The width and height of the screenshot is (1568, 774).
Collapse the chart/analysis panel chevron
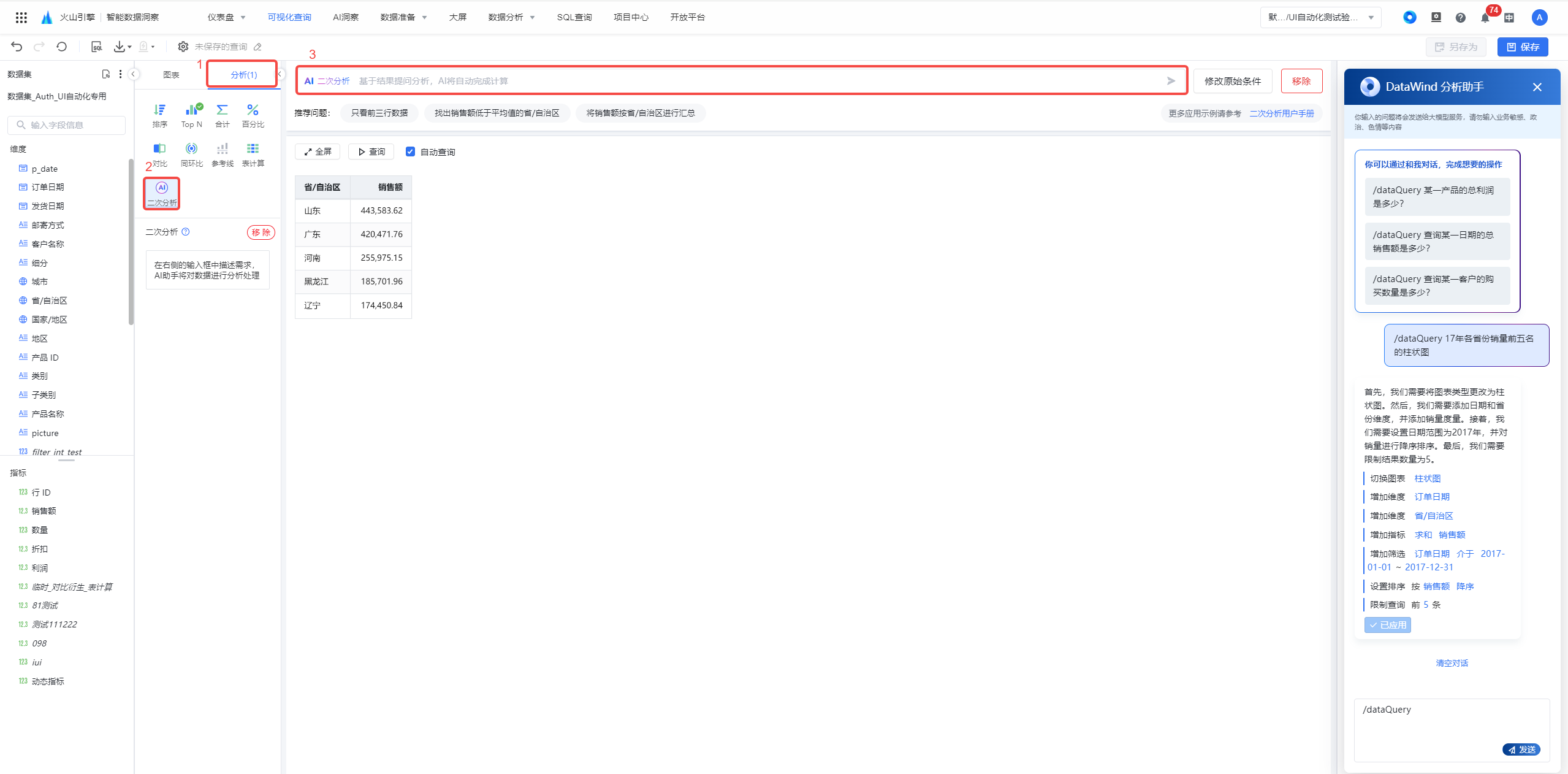click(280, 74)
